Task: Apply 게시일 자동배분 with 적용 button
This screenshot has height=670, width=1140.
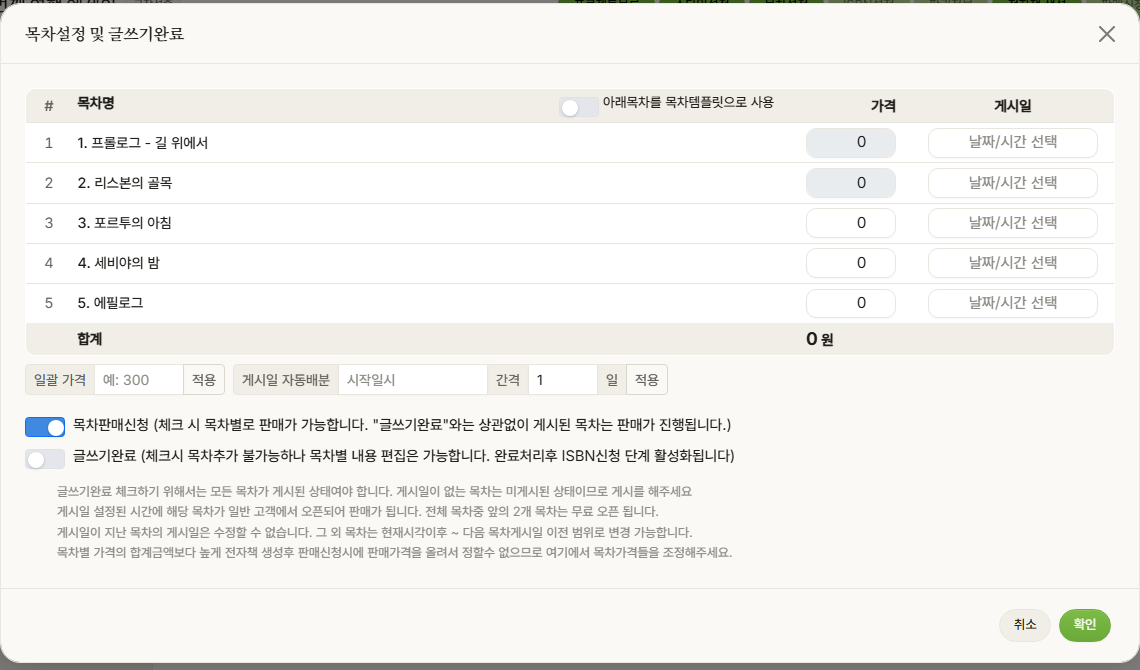Action: (646, 380)
